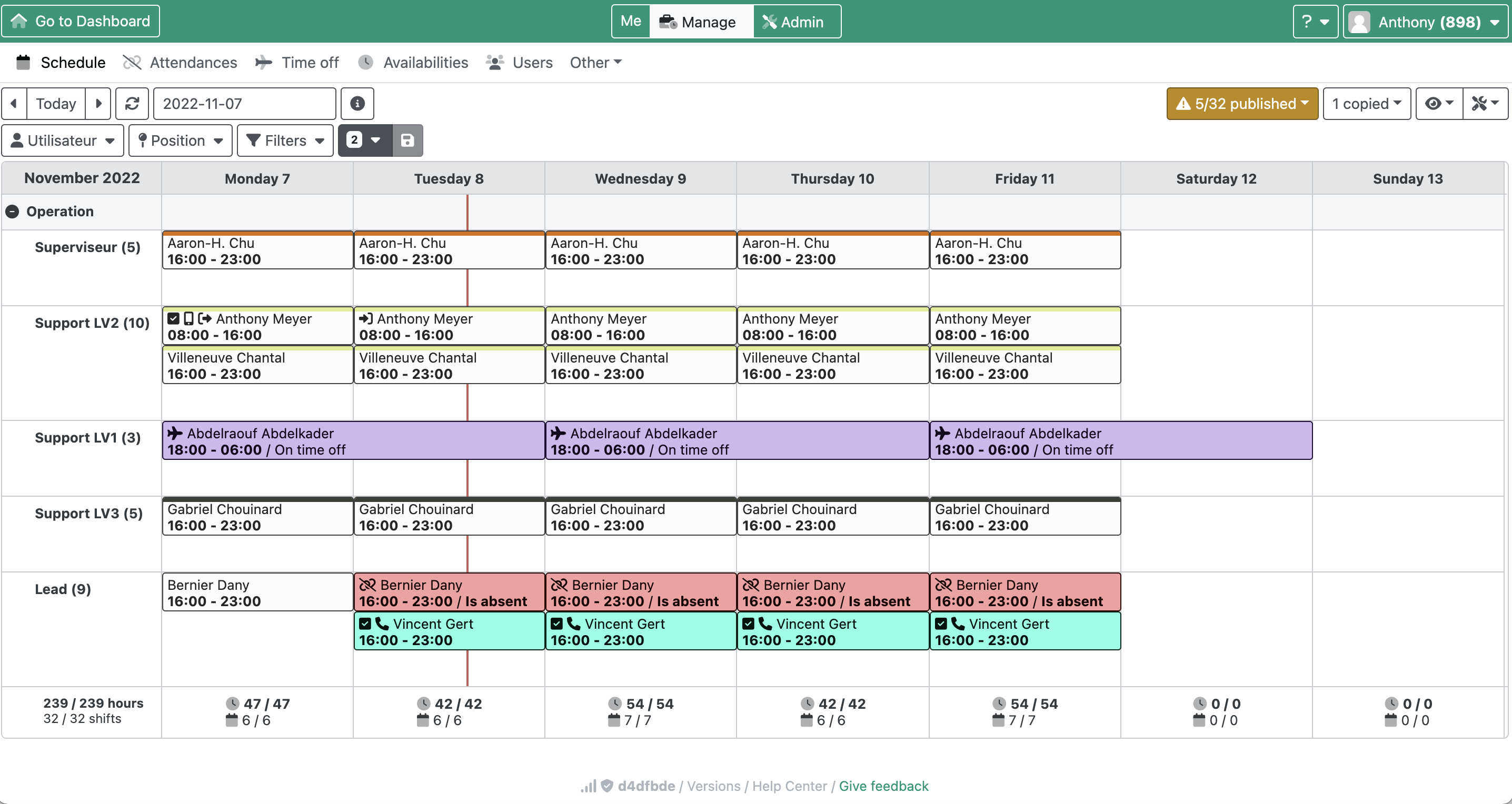The width and height of the screenshot is (1512, 804).
Task: Open the Utilisateur dropdown
Action: pyautogui.click(x=62, y=140)
